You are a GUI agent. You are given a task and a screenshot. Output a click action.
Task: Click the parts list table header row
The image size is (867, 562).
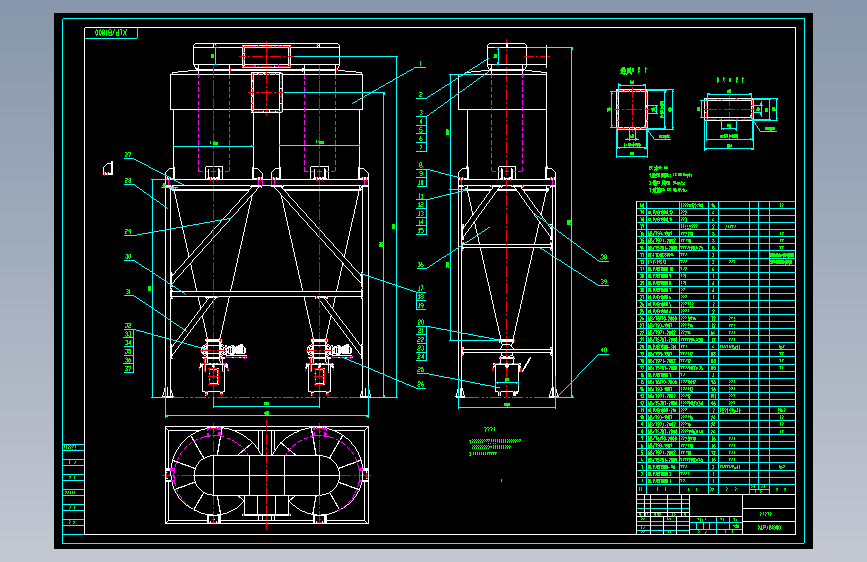pos(715,490)
